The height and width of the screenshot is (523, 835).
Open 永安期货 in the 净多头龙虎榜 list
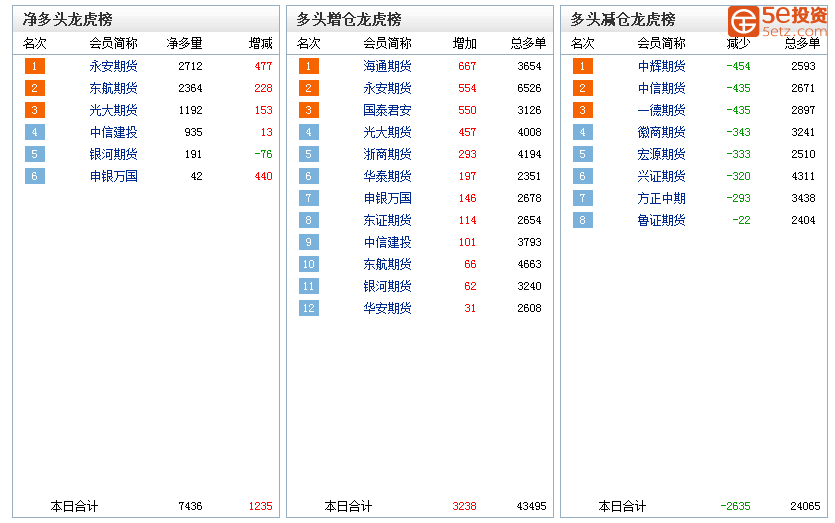coord(113,66)
